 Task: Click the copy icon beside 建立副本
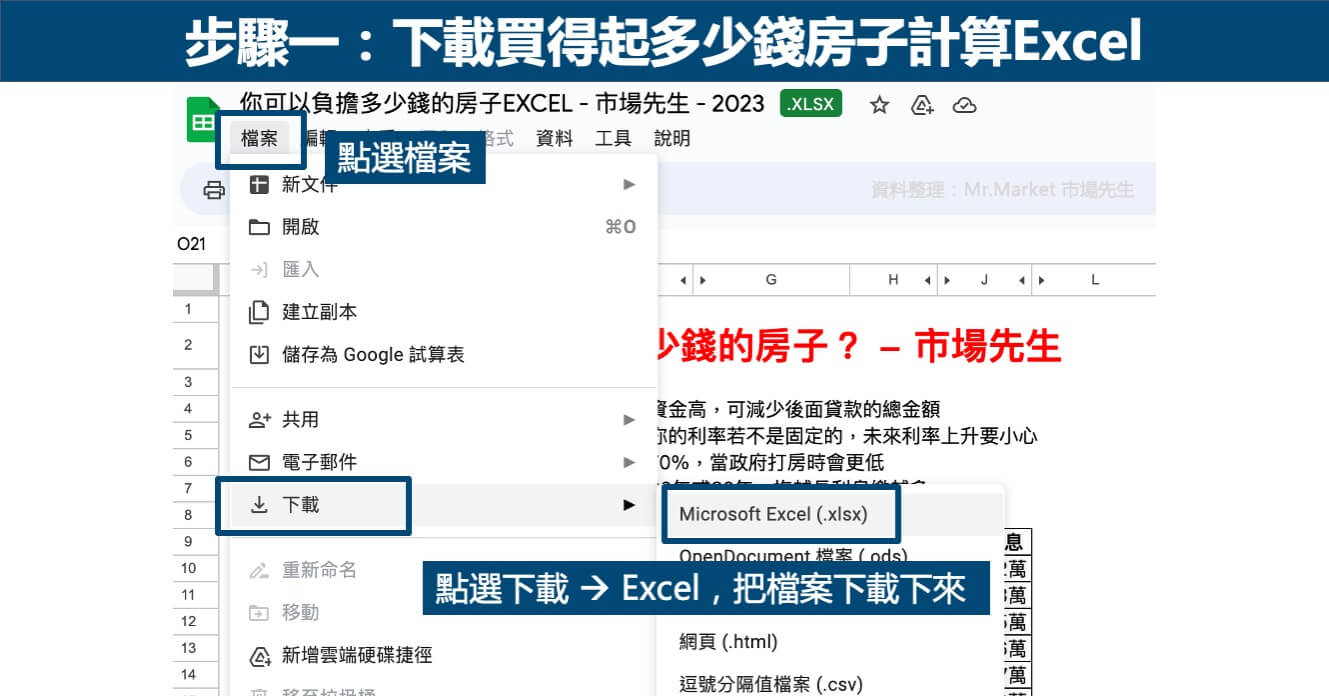point(259,312)
